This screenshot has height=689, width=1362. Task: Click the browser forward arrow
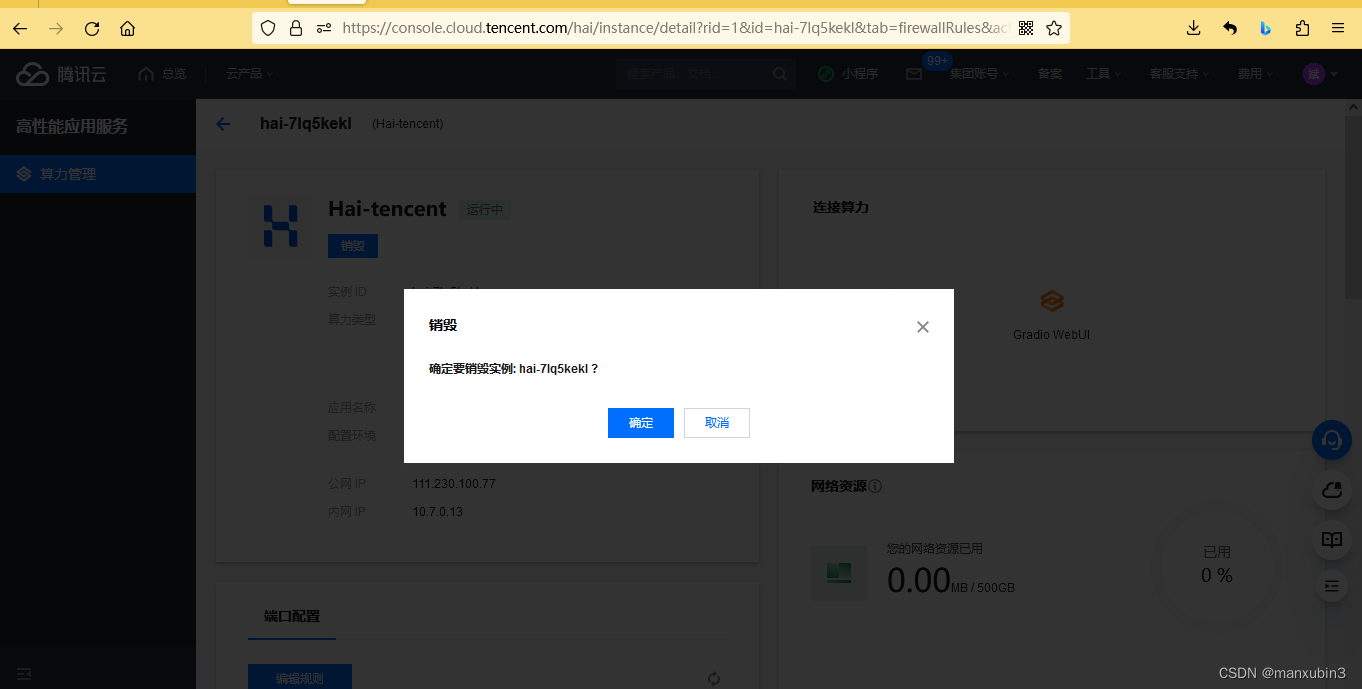(56, 29)
